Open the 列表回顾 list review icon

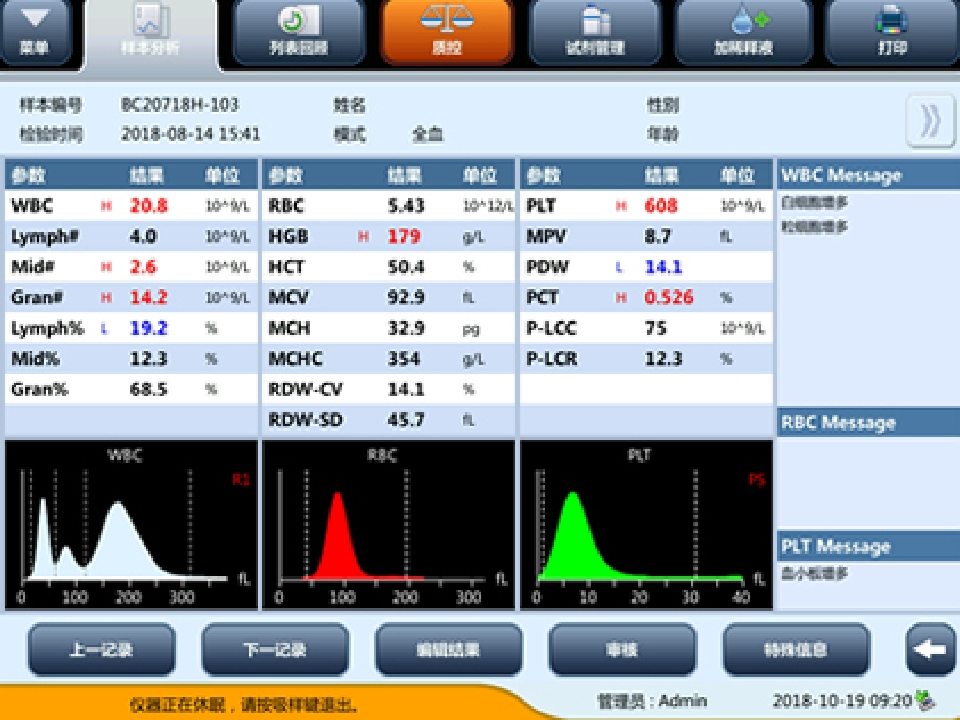(298, 31)
